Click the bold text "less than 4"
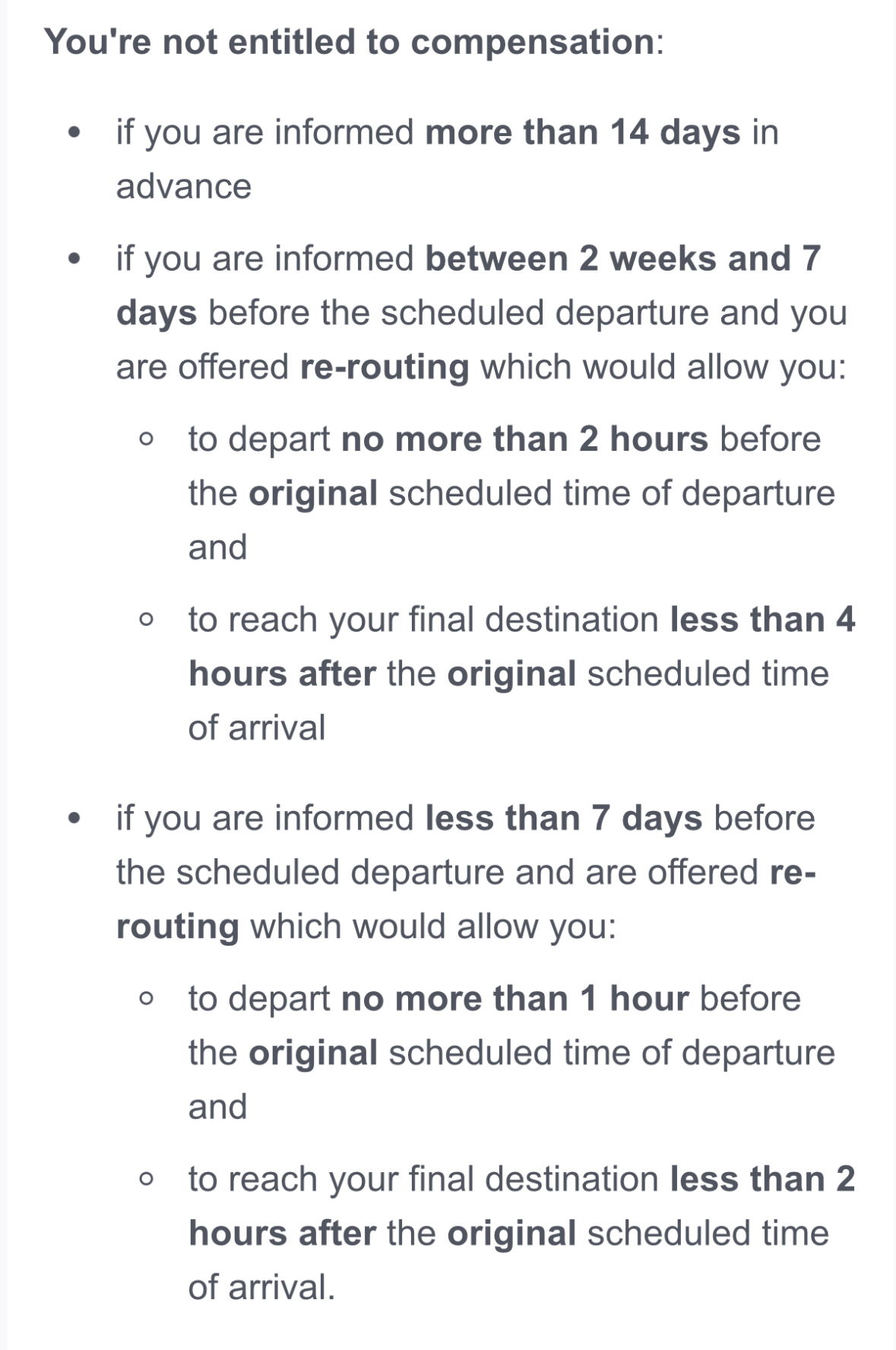 point(762,620)
